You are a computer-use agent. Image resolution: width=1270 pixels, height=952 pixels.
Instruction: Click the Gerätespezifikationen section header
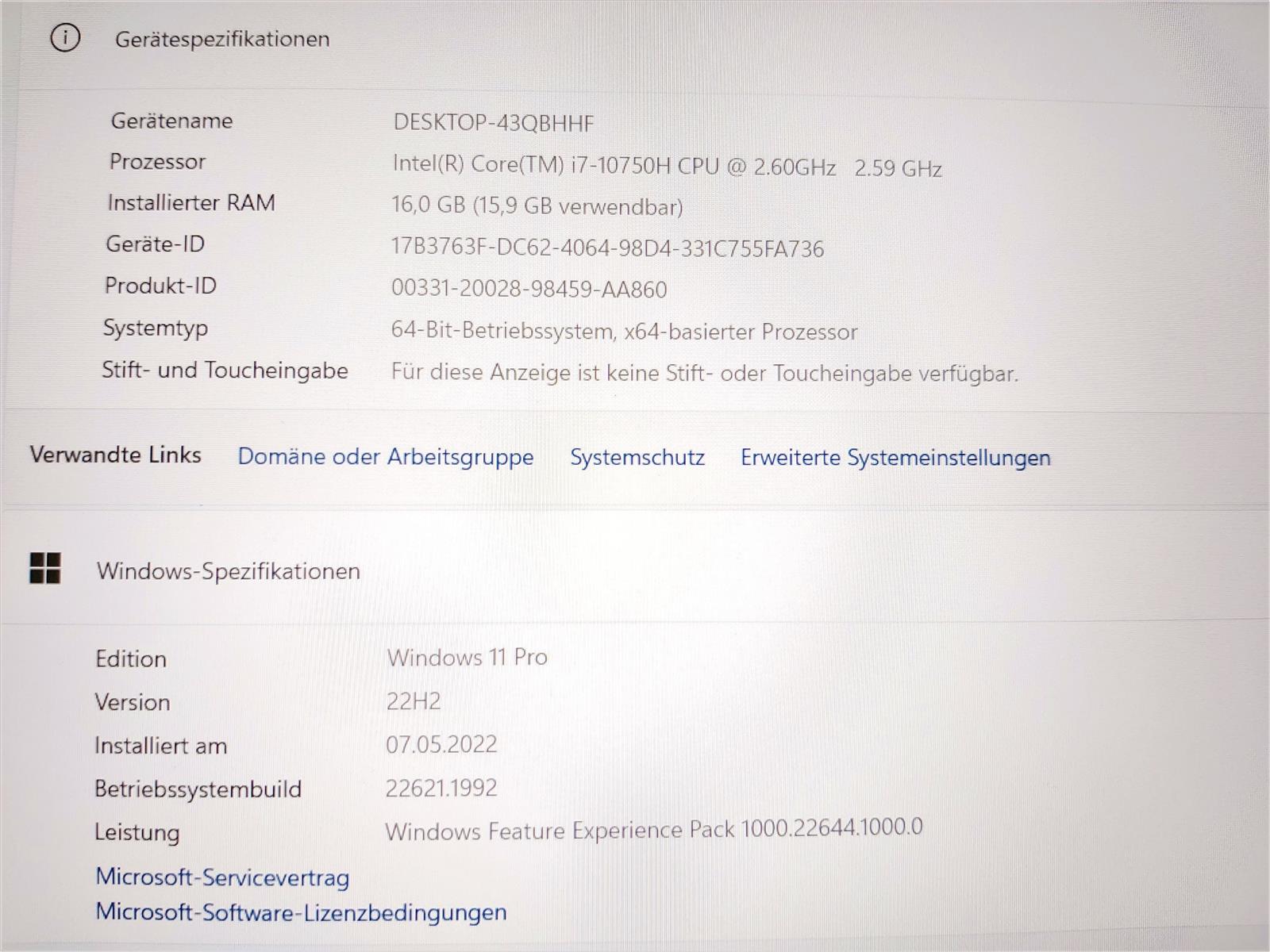[222, 39]
